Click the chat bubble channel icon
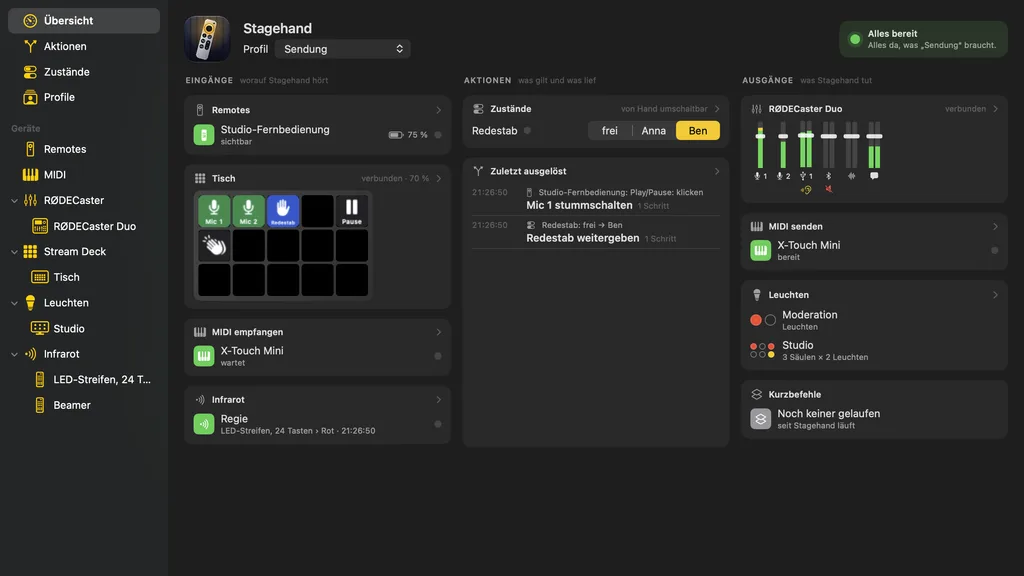The image size is (1024, 576). click(x=874, y=176)
